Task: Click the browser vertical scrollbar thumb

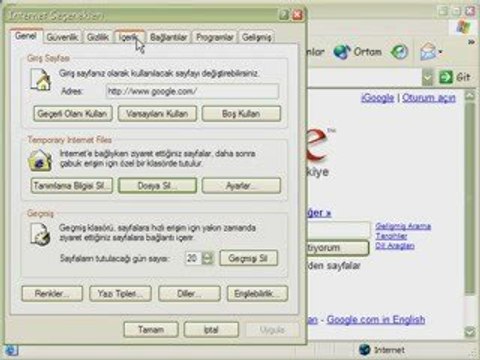Action: tap(470, 198)
